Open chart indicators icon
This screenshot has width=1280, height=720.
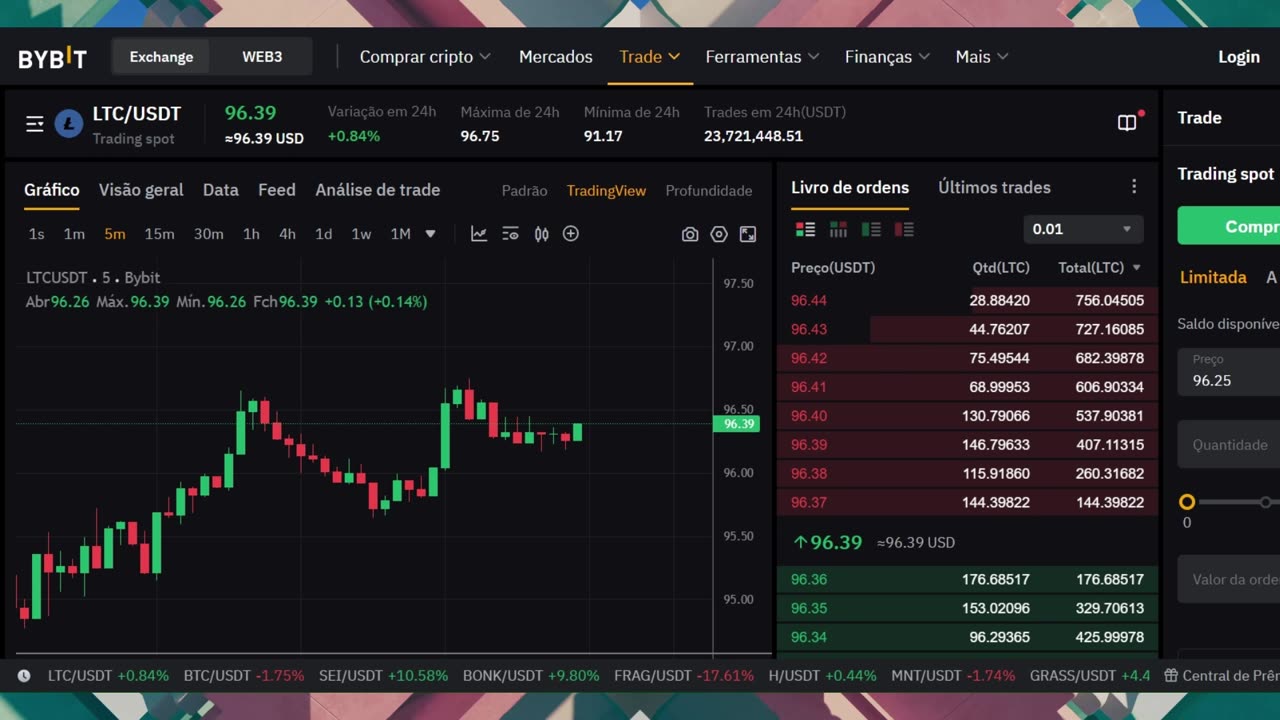pyautogui.click(x=479, y=234)
